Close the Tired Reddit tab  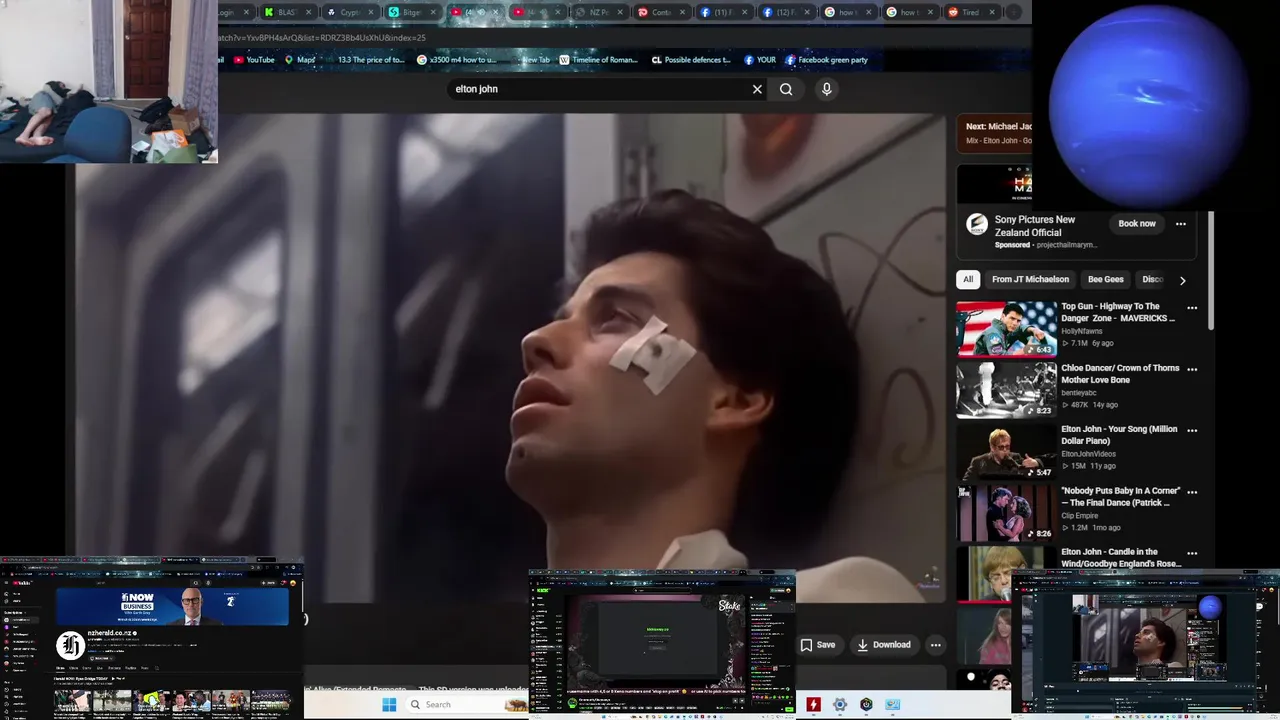click(x=993, y=12)
